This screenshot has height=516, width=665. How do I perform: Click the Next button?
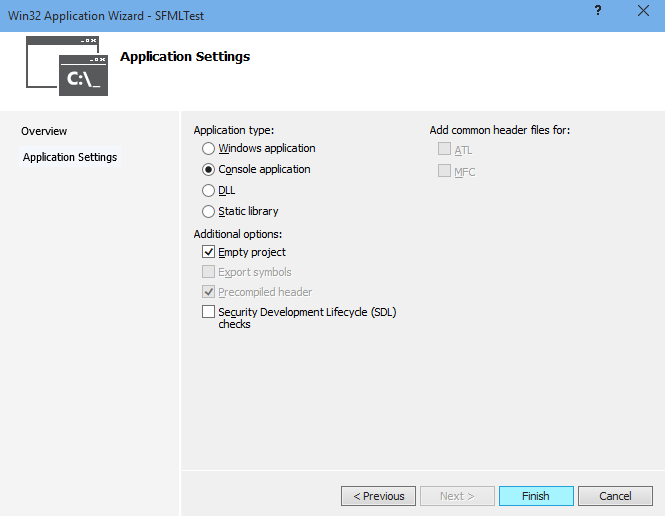pos(457,496)
